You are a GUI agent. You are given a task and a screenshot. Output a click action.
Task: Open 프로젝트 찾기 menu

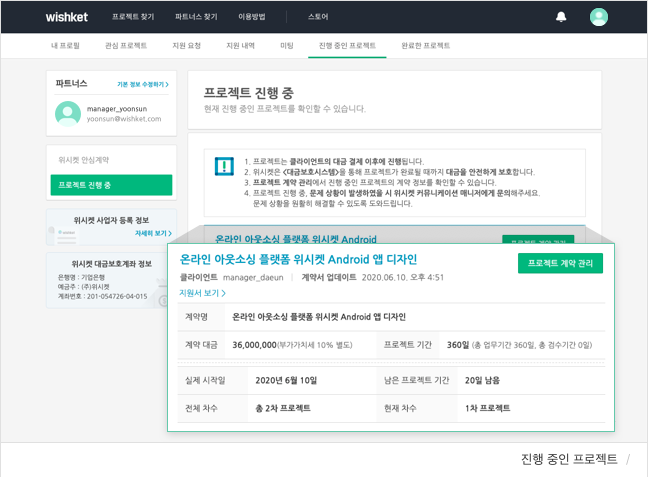point(133,17)
